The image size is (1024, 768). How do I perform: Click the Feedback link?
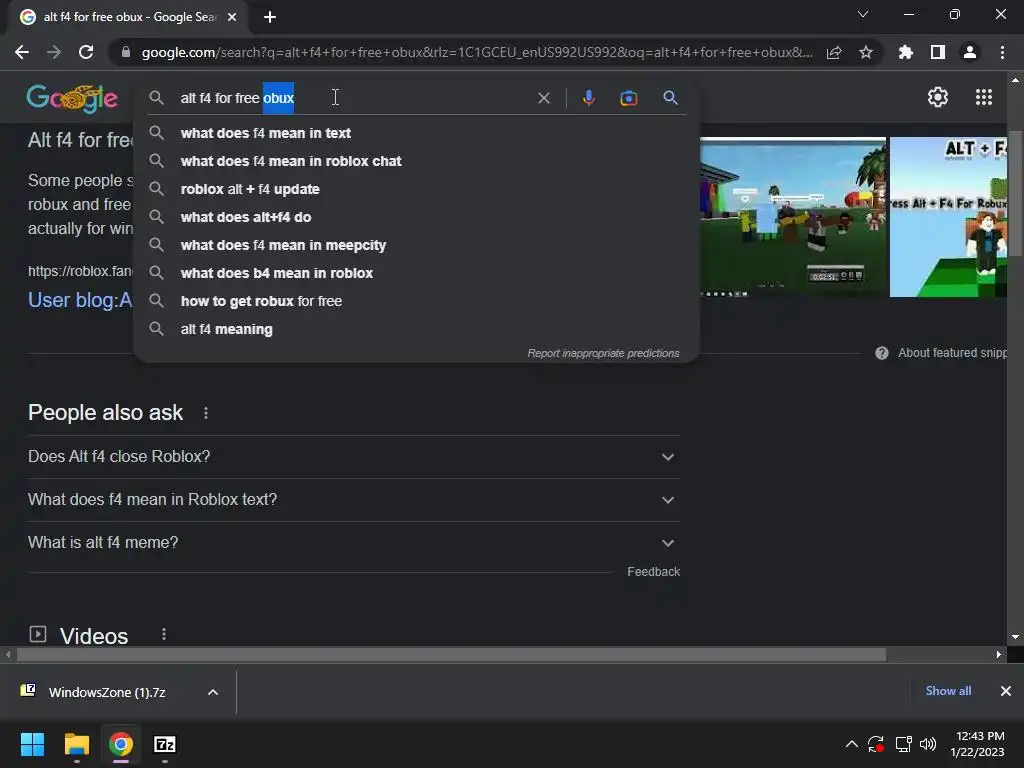click(x=653, y=572)
